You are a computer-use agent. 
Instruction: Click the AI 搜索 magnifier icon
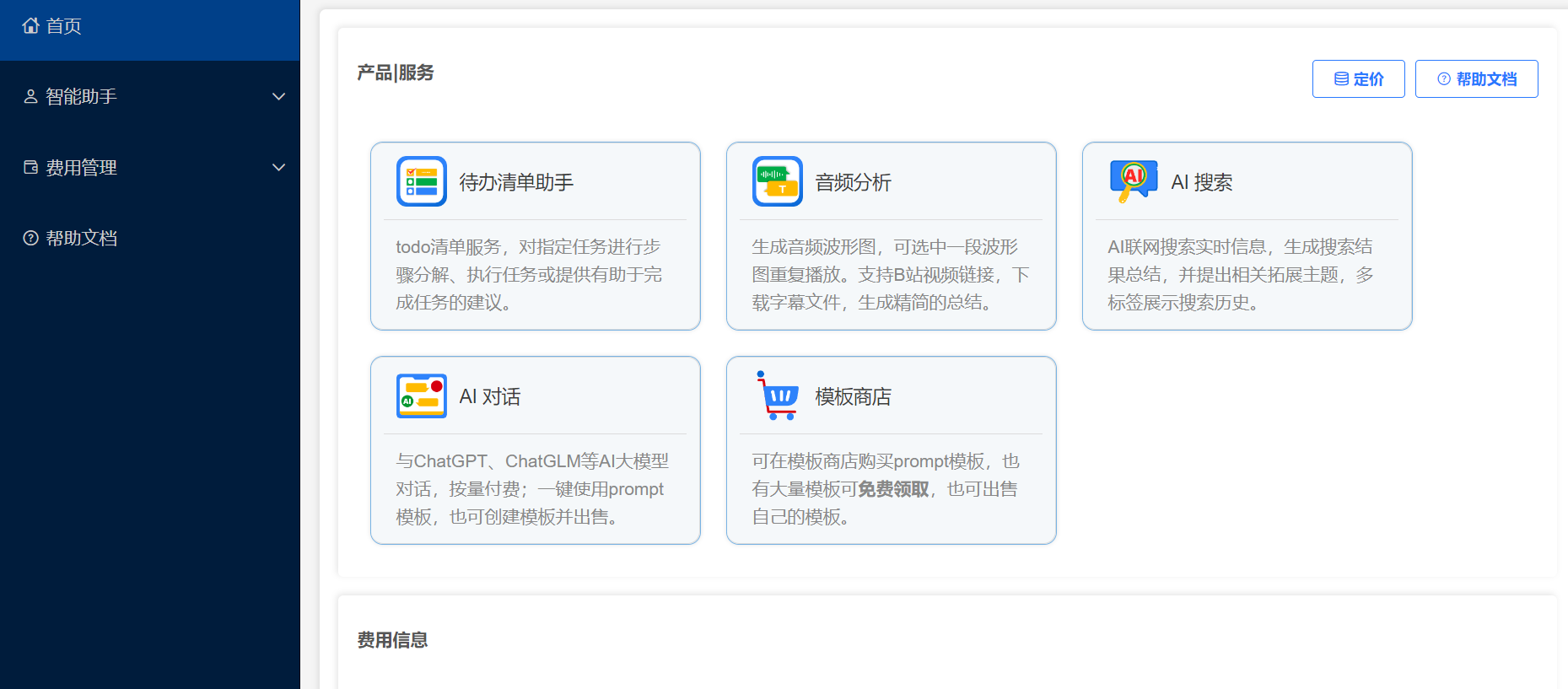pyautogui.click(x=1134, y=181)
